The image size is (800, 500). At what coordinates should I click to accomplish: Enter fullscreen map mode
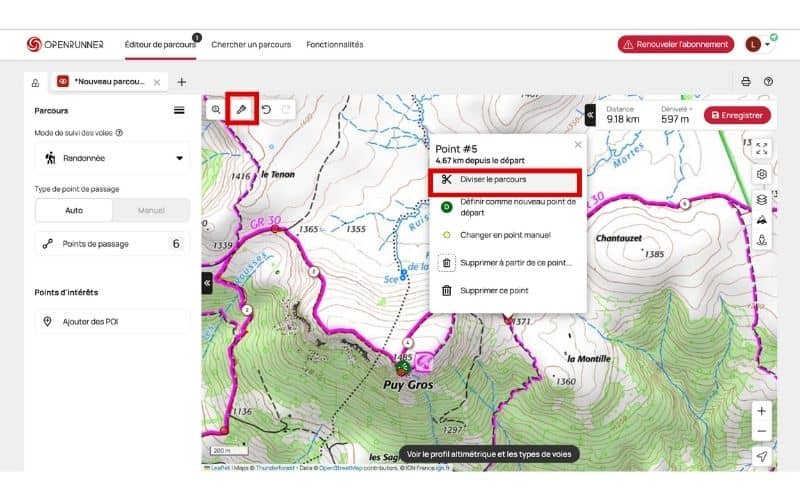tap(762, 148)
